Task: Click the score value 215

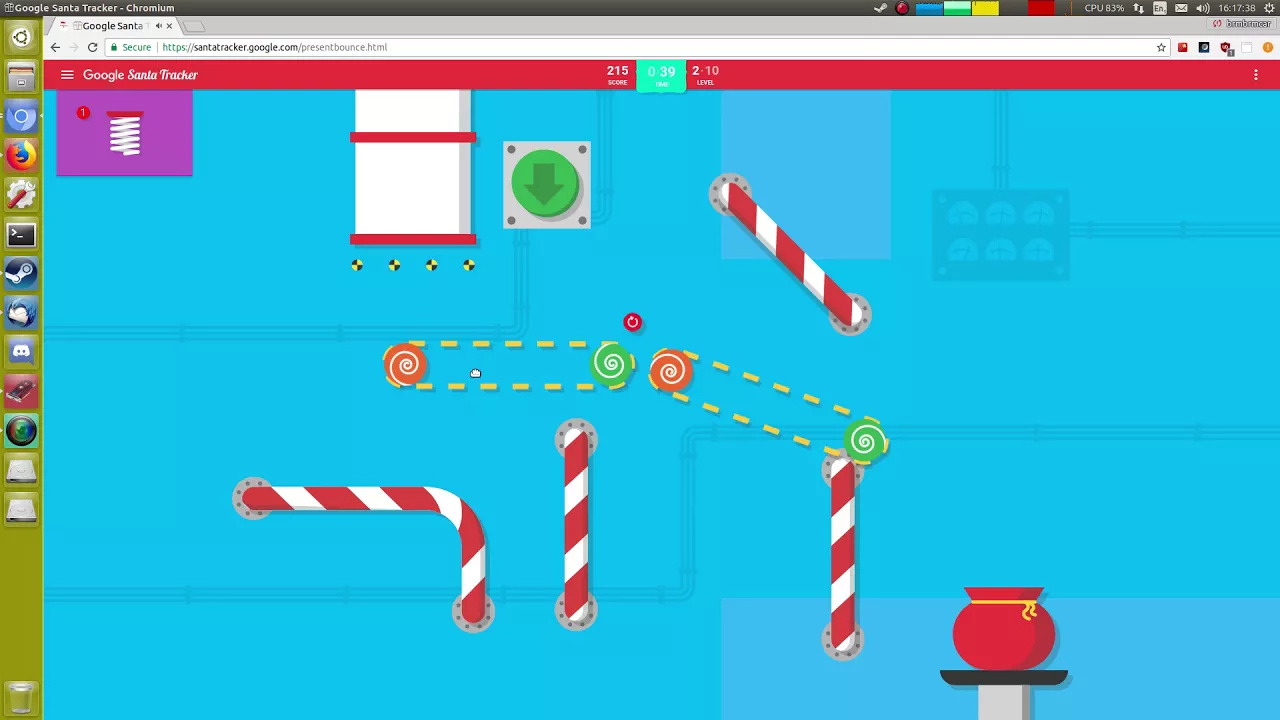Action: [x=617, y=71]
